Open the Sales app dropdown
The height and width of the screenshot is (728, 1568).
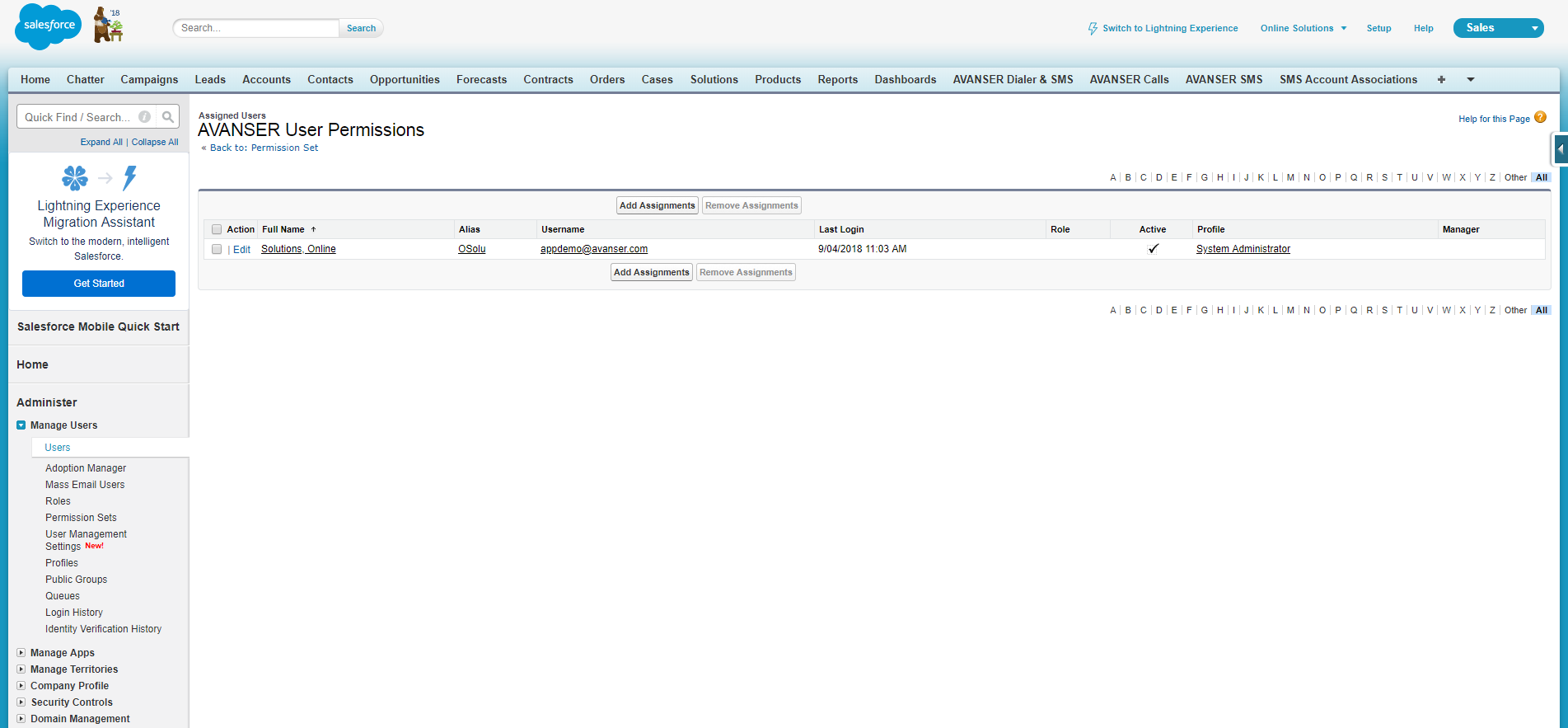pos(1498,28)
